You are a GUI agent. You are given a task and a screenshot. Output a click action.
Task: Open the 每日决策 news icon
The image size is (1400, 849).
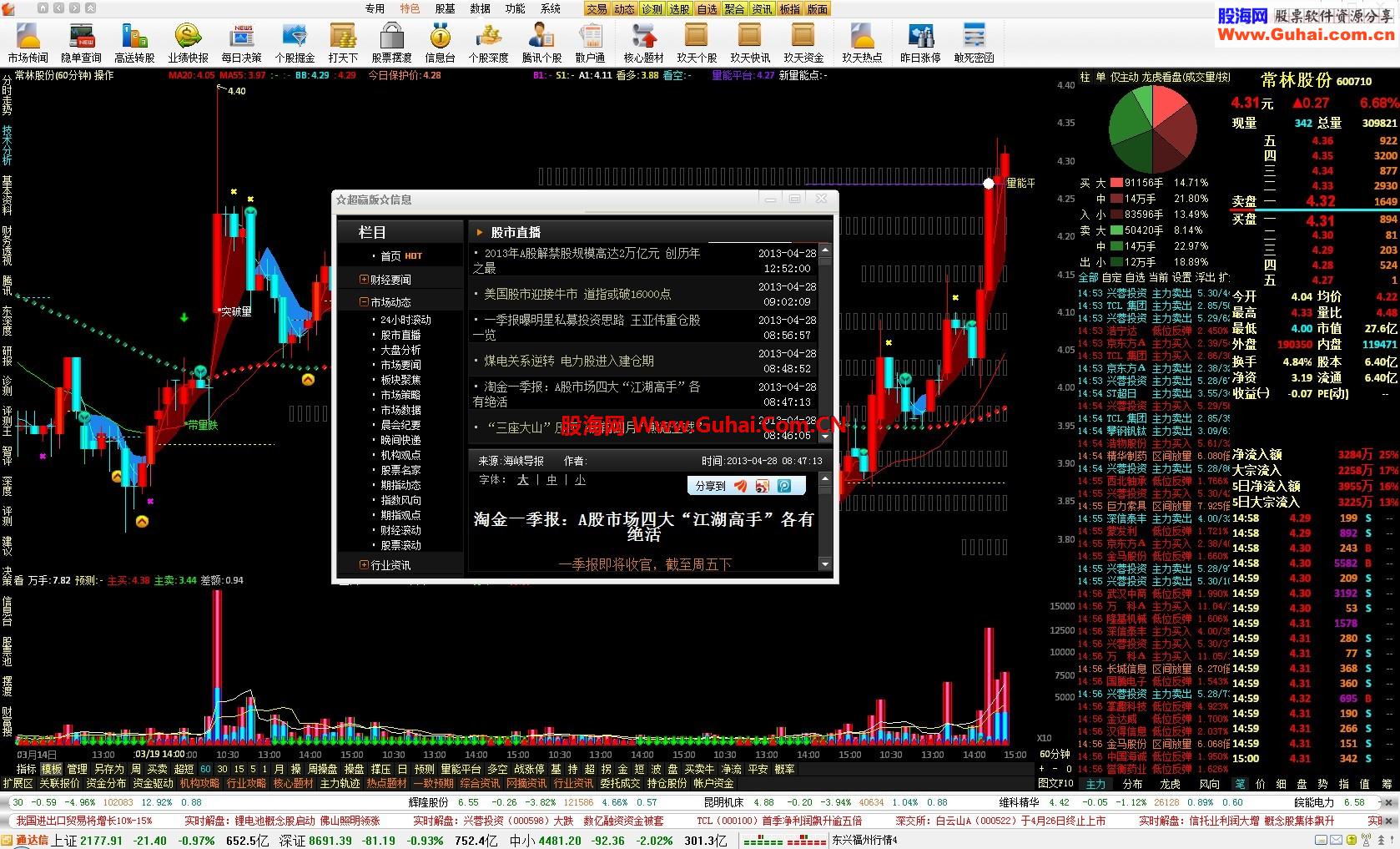coord(241,43)
